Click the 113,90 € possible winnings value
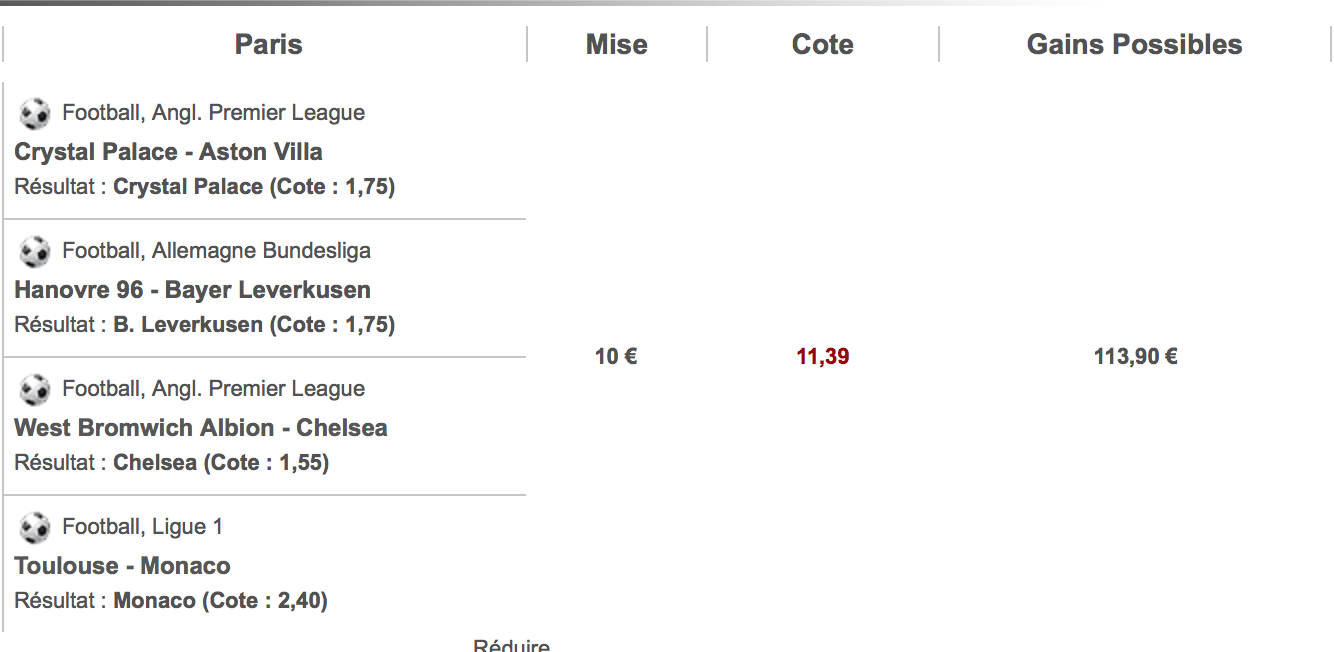 [x=1135, y=357]
